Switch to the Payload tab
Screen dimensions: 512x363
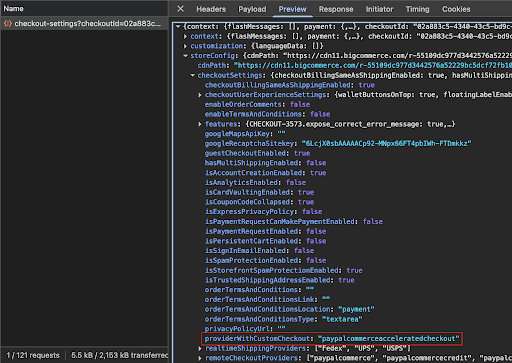pyautogui.click(x=252, y=9)
